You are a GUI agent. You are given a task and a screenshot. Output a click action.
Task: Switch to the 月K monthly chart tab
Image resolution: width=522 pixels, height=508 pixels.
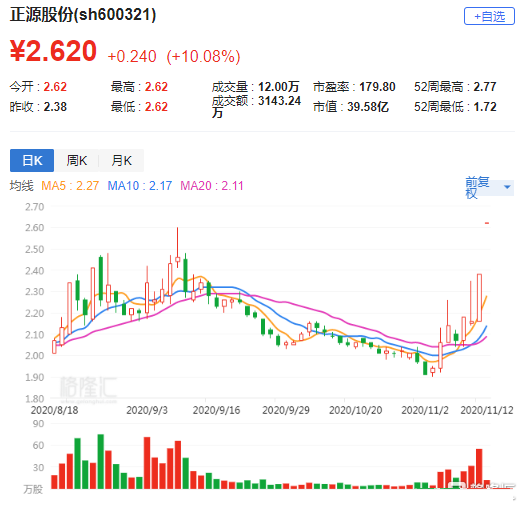click(122, 161)
